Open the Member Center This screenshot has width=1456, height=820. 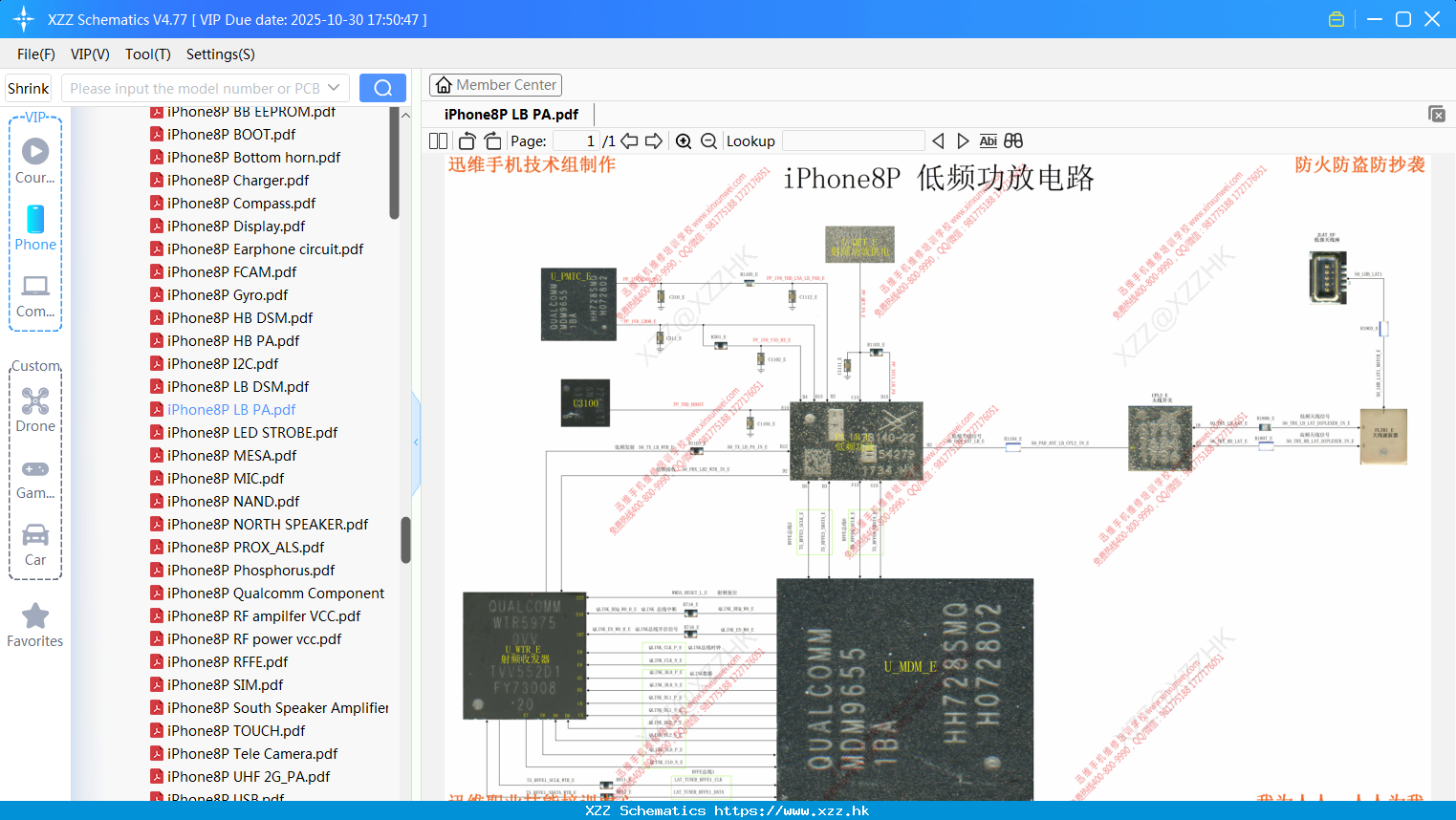[495, 85]
